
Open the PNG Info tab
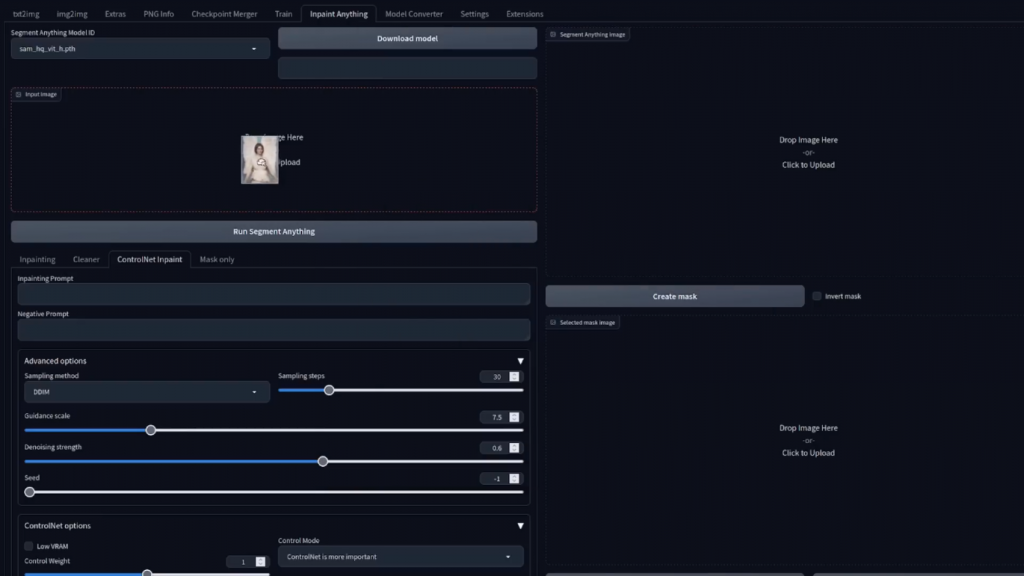click(x=159, y=14)
